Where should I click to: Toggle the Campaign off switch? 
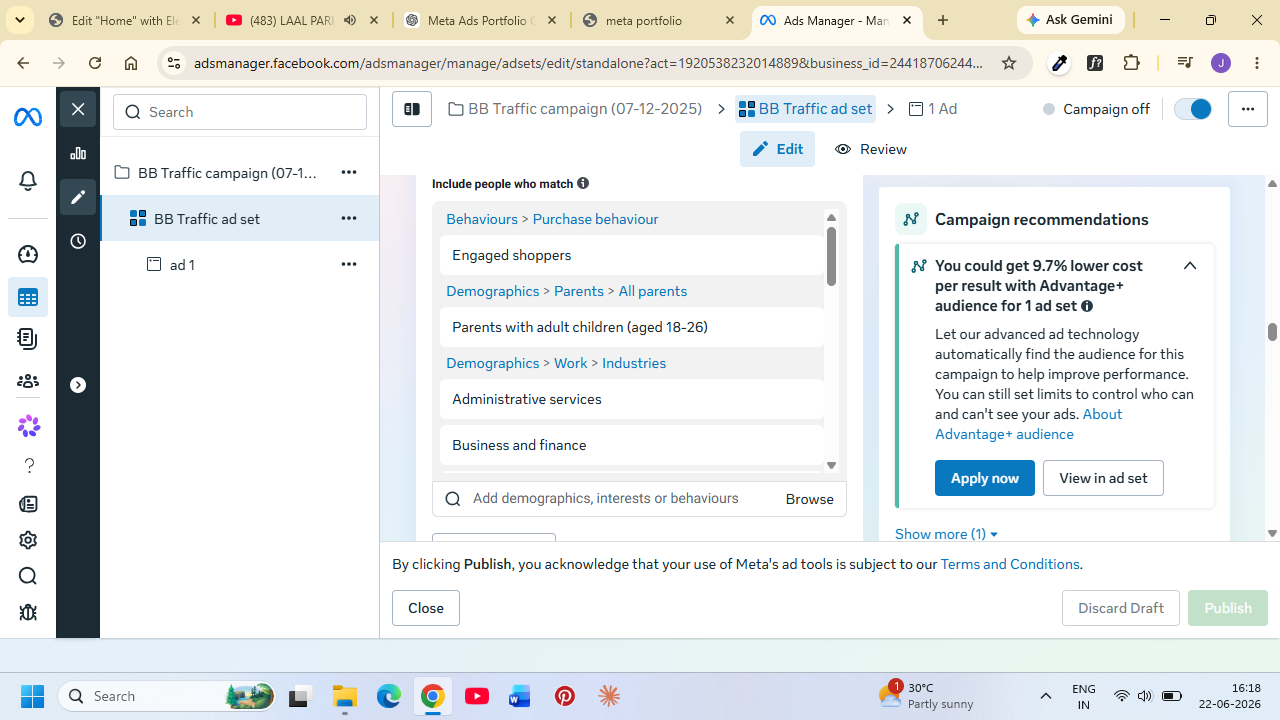tap(1193, 109)
